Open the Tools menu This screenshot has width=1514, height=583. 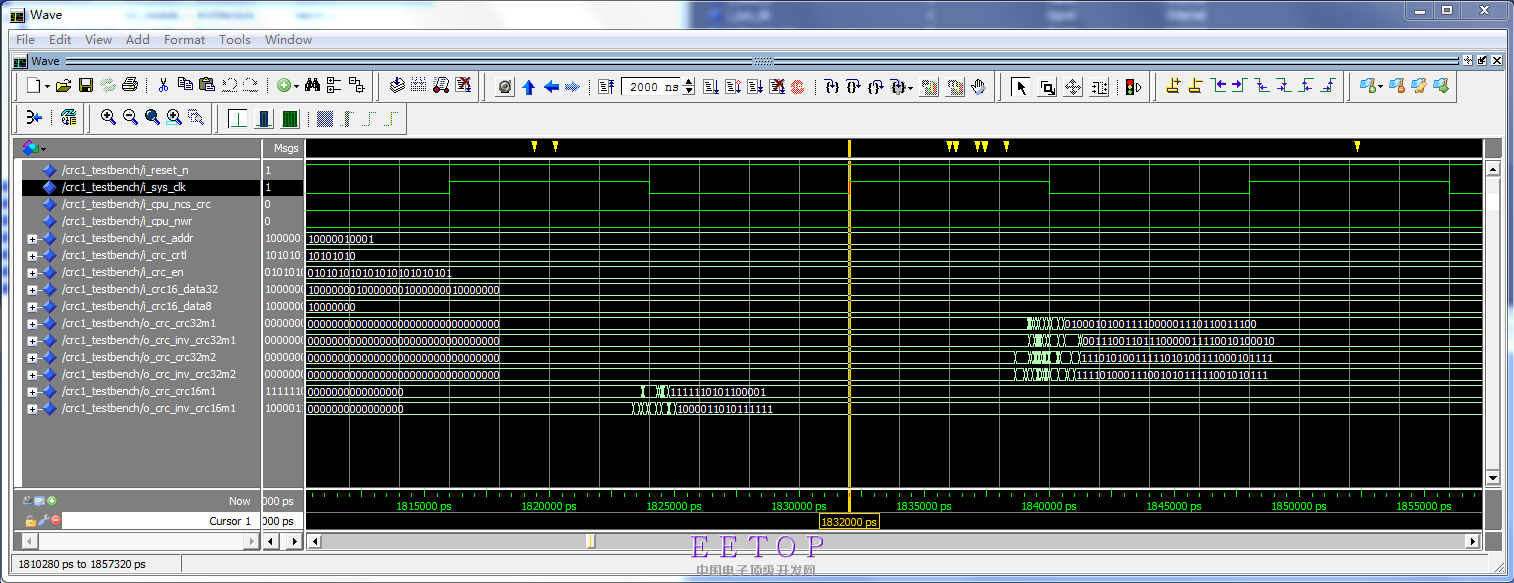tap(235, 40)
